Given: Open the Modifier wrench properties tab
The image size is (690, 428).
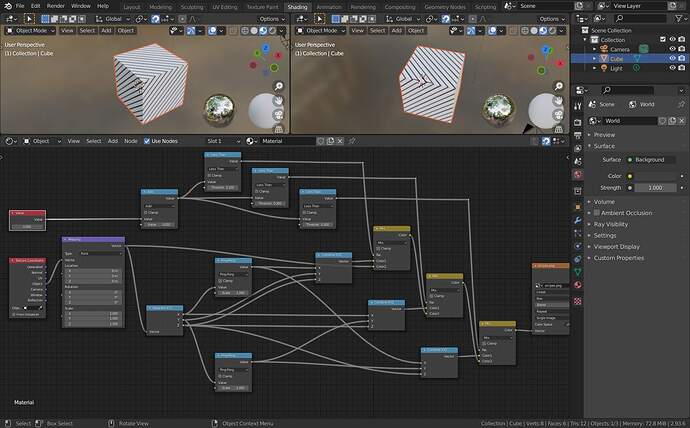Looking at the screenshot, I should click(578, 220).
